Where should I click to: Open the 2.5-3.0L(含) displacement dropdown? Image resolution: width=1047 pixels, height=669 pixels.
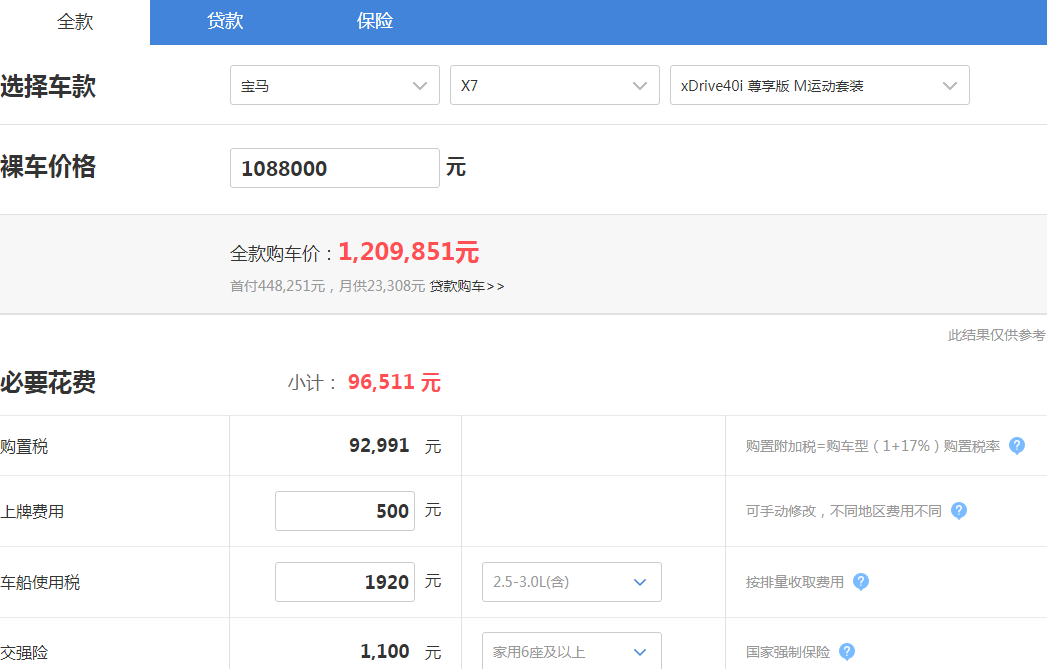[x=572, y=582]
